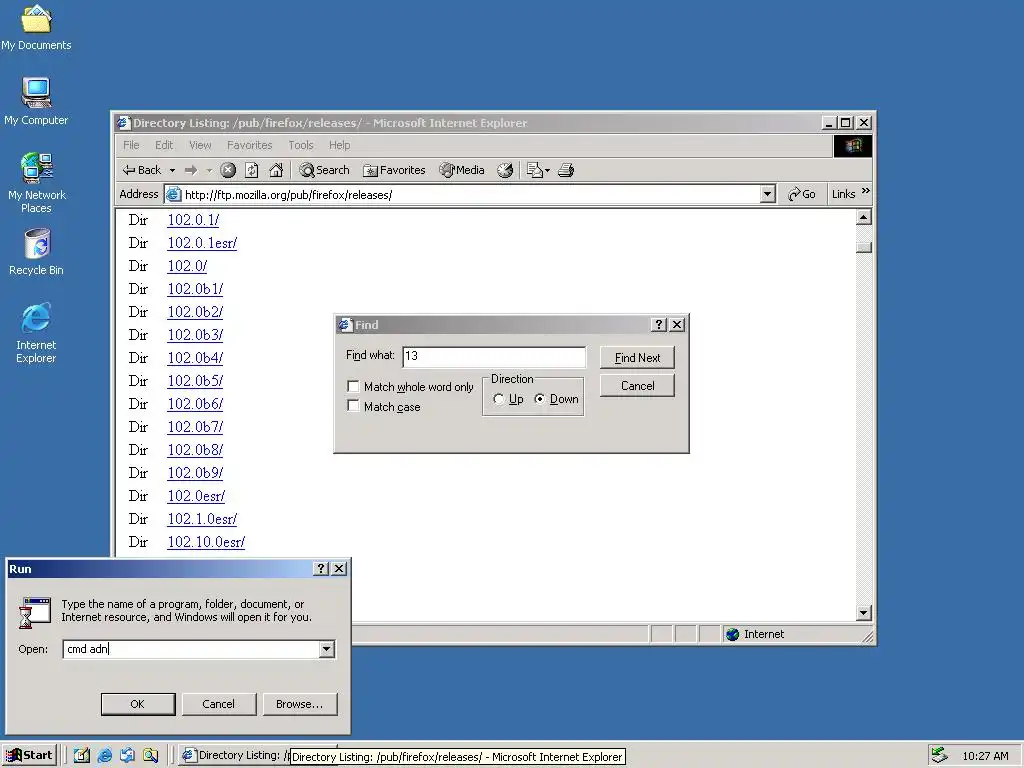The height and width of the screenshot is (768, 1024).
Task: Expand the Mail button dropdown arrow
Action: point(547,170)
